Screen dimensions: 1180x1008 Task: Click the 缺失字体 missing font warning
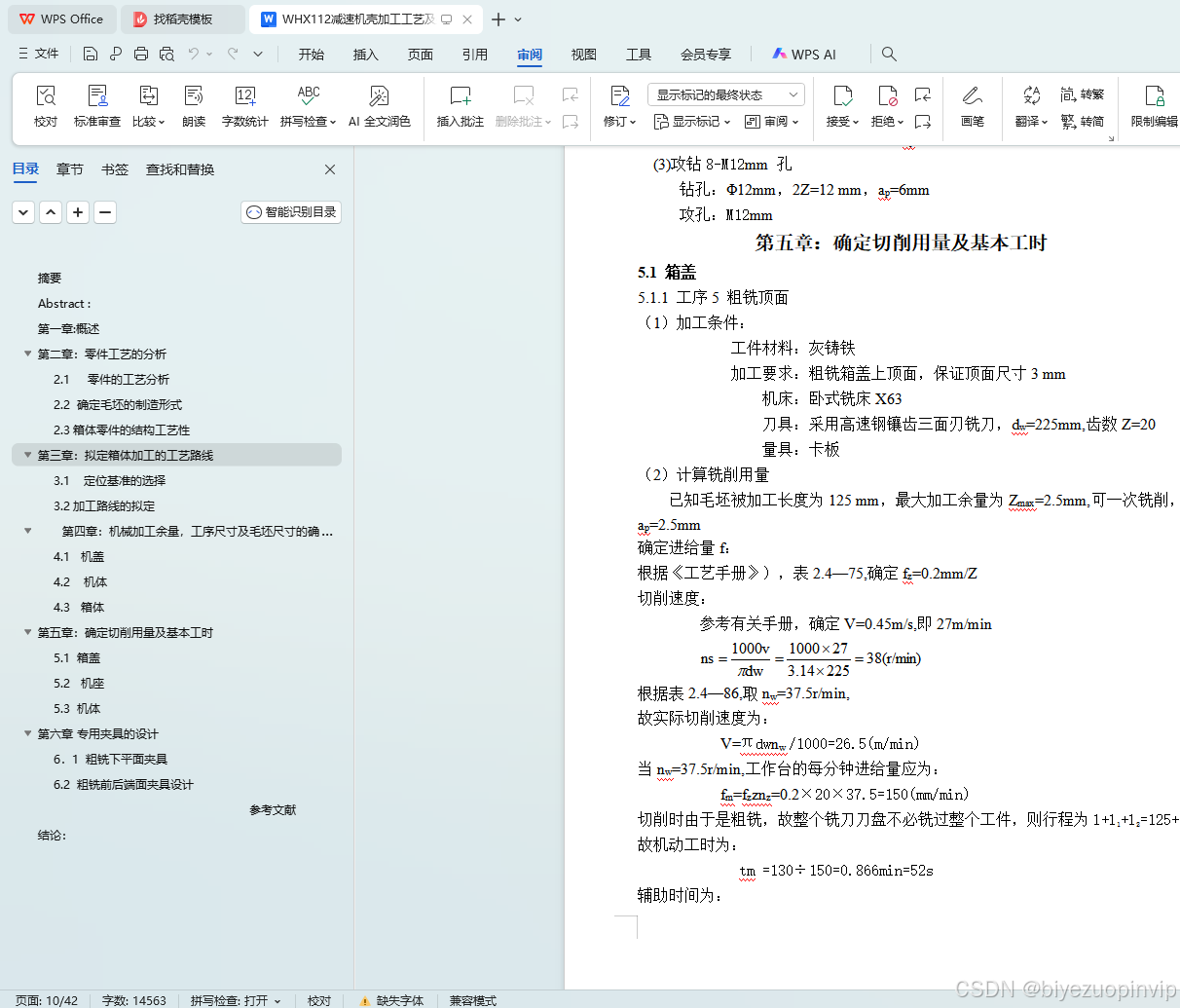pyautogui.click(x=391, y=1000)
